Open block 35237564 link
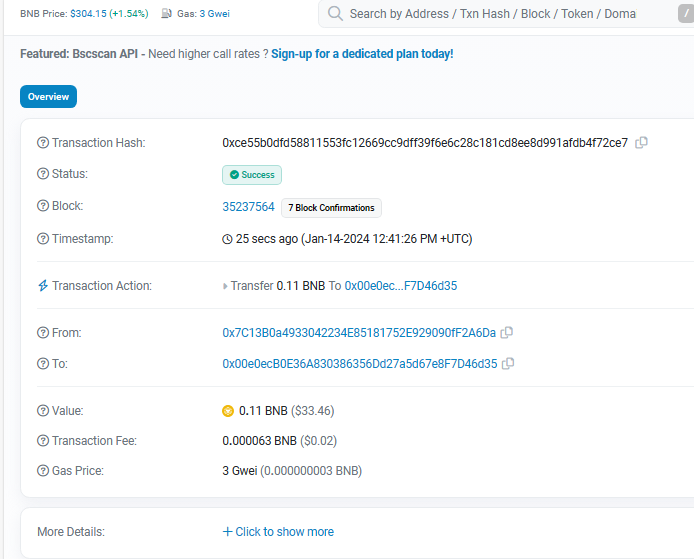 (248, 207)
